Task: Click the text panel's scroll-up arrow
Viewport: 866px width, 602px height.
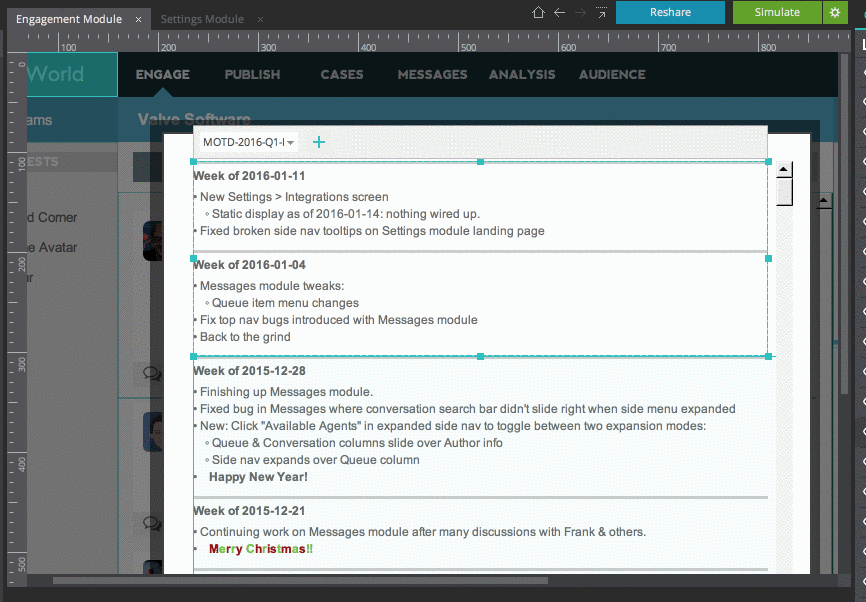Action: pos(784,170)
